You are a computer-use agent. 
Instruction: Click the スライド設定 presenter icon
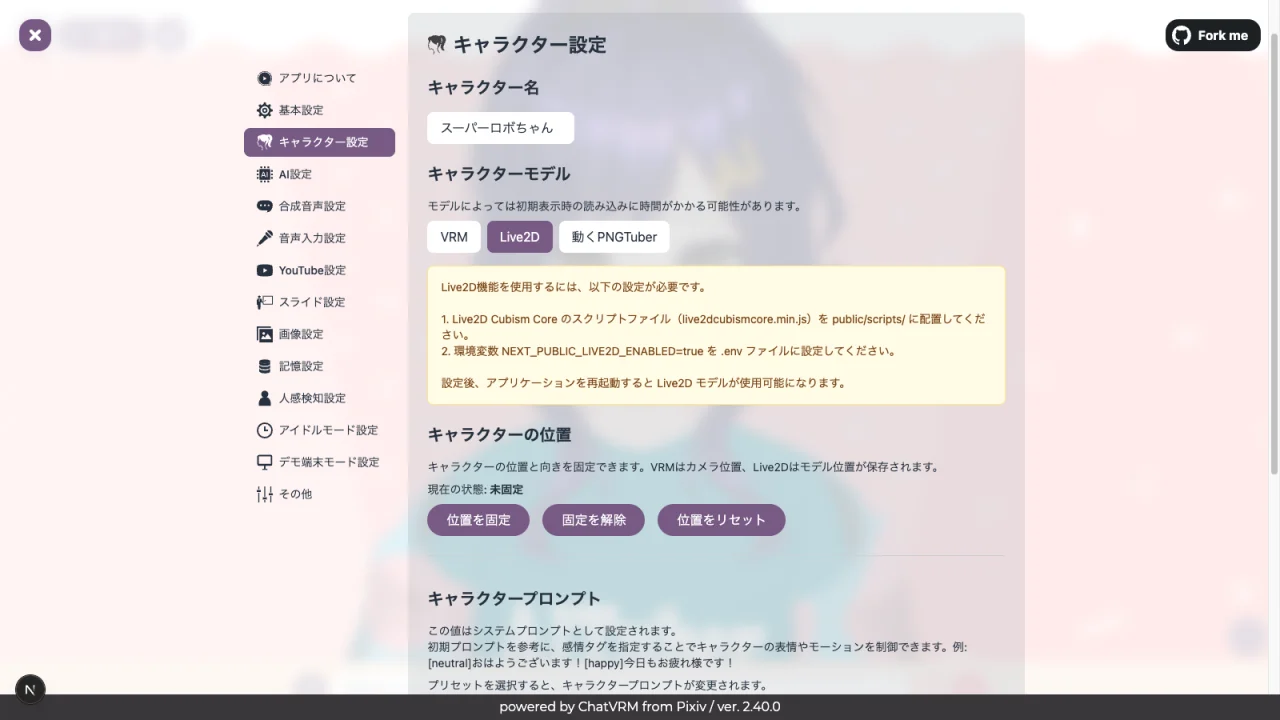(x=264, y=302)
